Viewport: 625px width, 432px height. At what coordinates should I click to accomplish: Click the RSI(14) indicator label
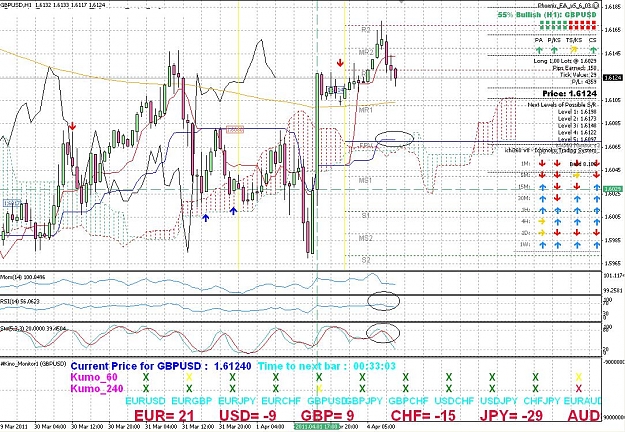click(20, 302)
